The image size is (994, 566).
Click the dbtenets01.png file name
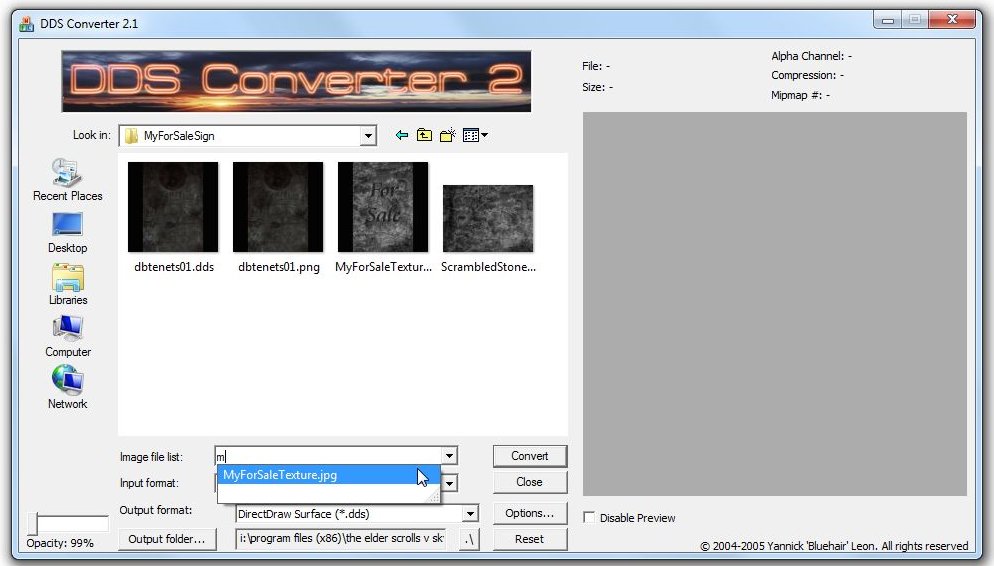pyautogui.click(x=278, y=267)
